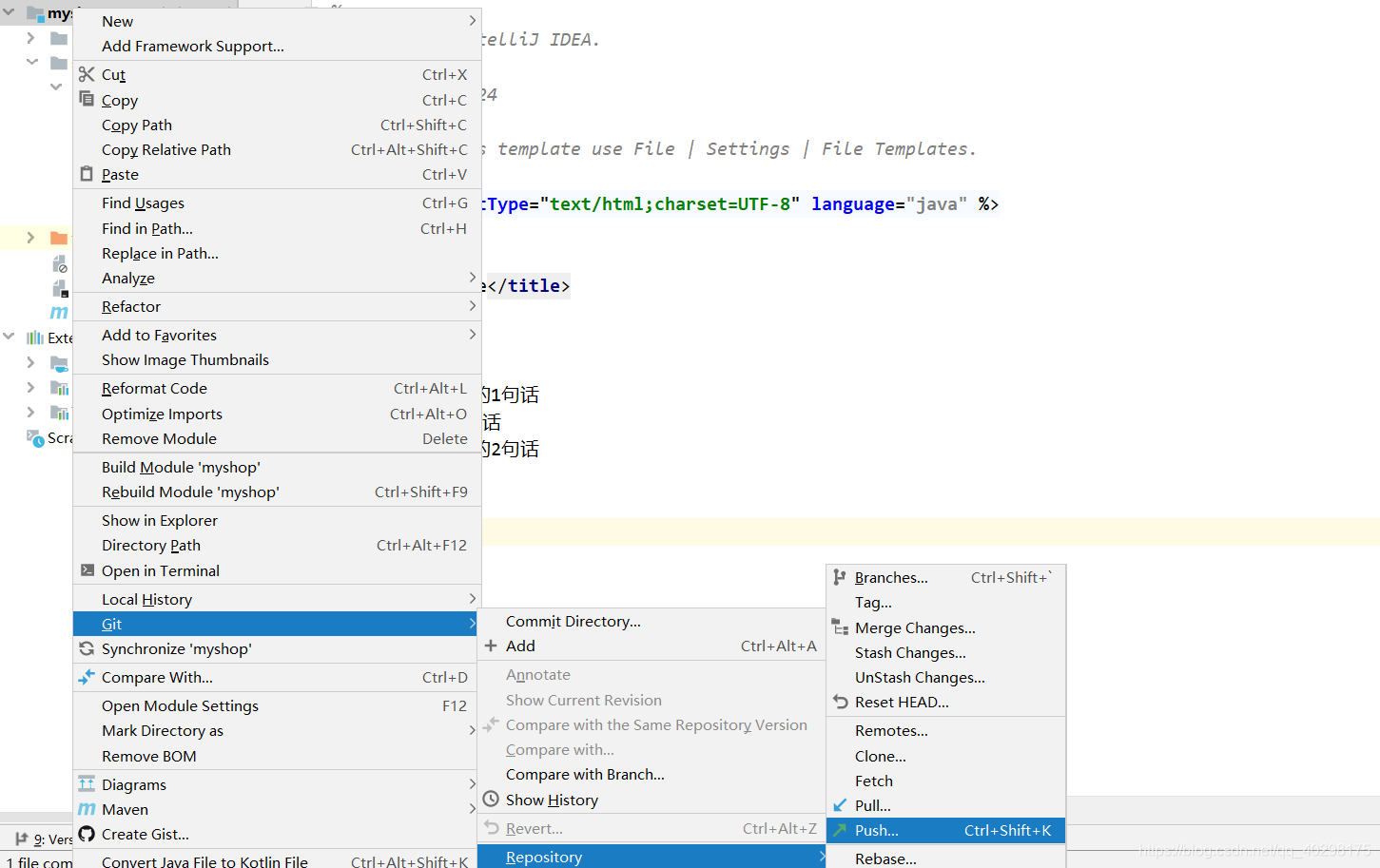Click the Paste clipboard icon
The width and height of the screenshot is (1380, 868).
click(x=87, y=174)
